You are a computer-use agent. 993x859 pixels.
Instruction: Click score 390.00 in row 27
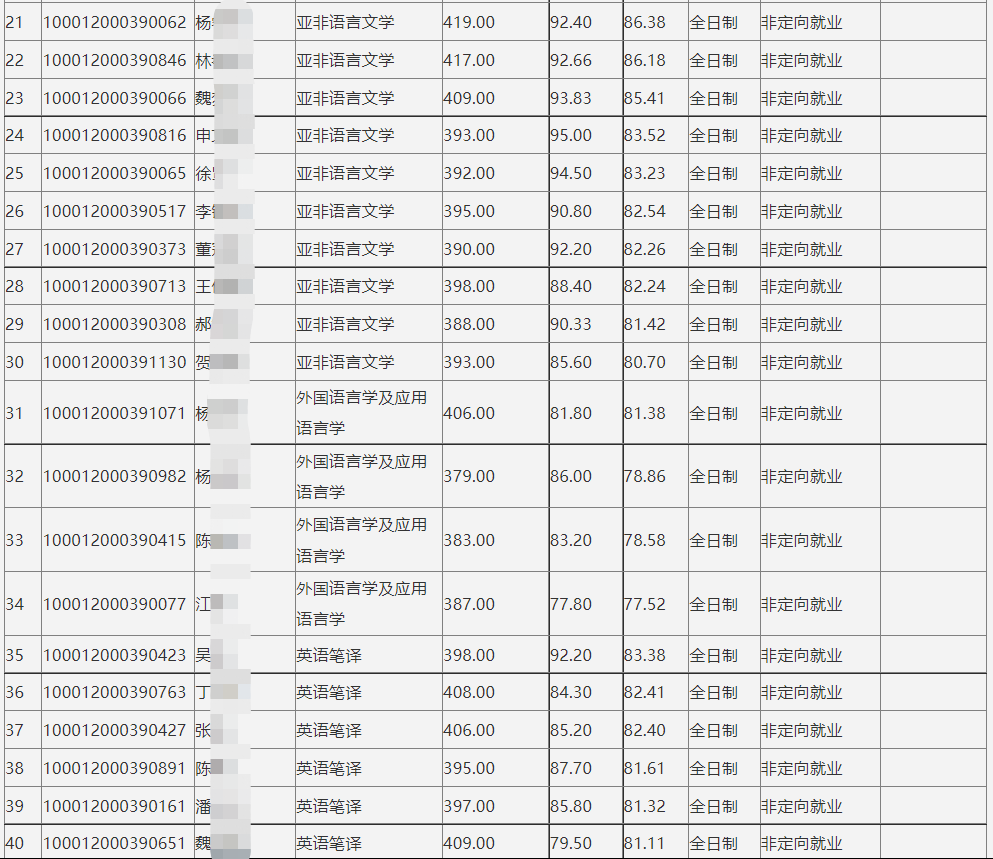tap(469, 250)
